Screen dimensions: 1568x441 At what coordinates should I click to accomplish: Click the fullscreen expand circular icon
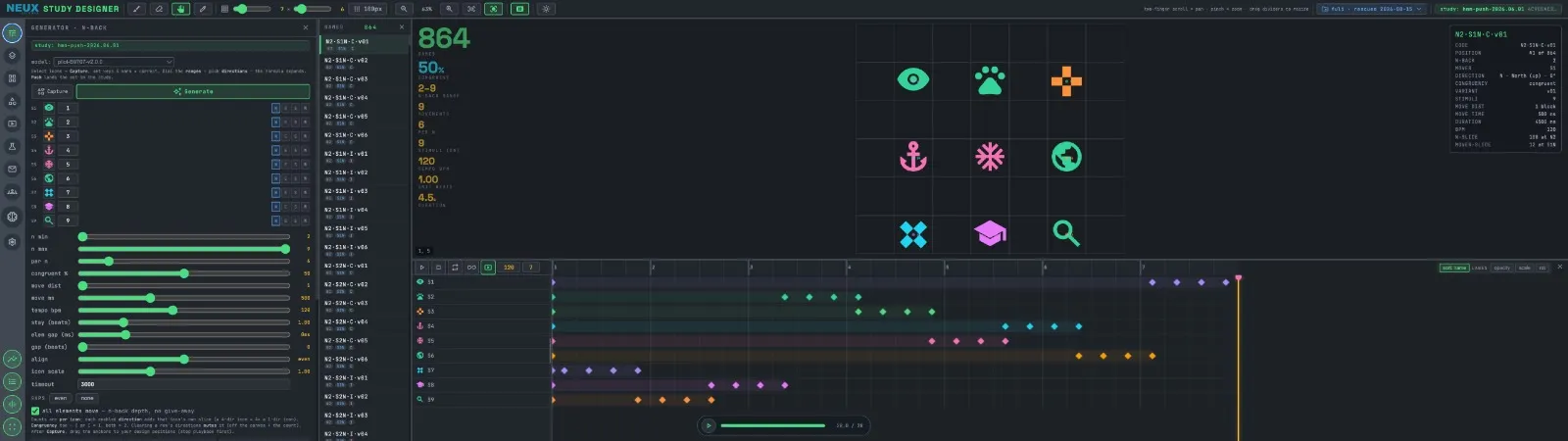(12, 426)
